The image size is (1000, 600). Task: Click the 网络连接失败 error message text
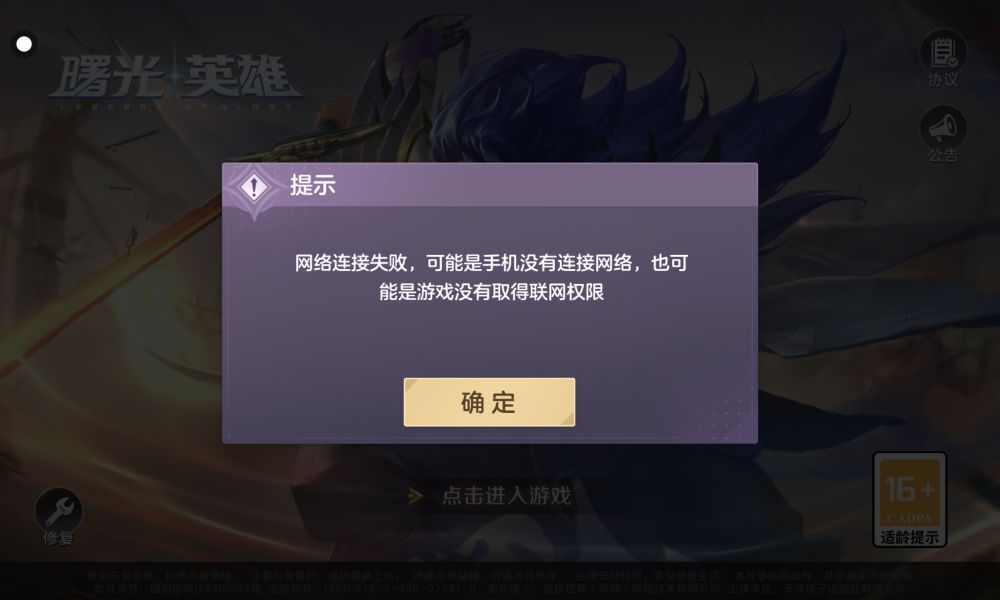tap(491, 277)
